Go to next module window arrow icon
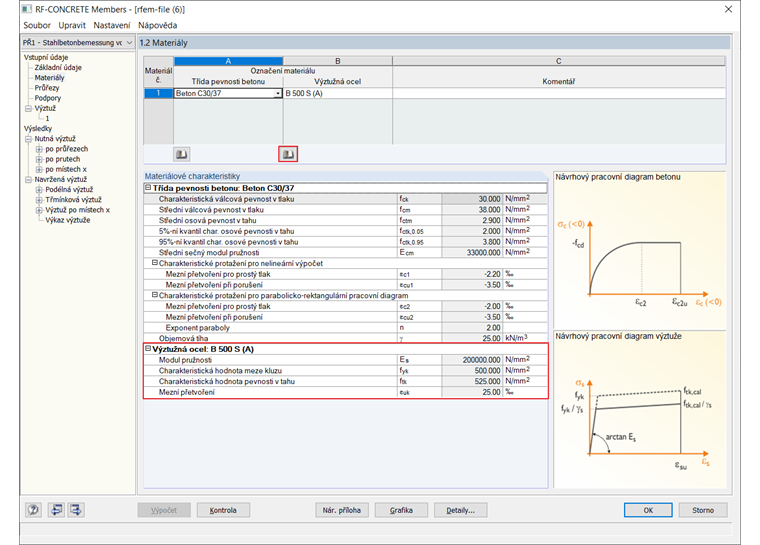Image resolution: width=760 pixels, height=545 pixels. [76, 510]
